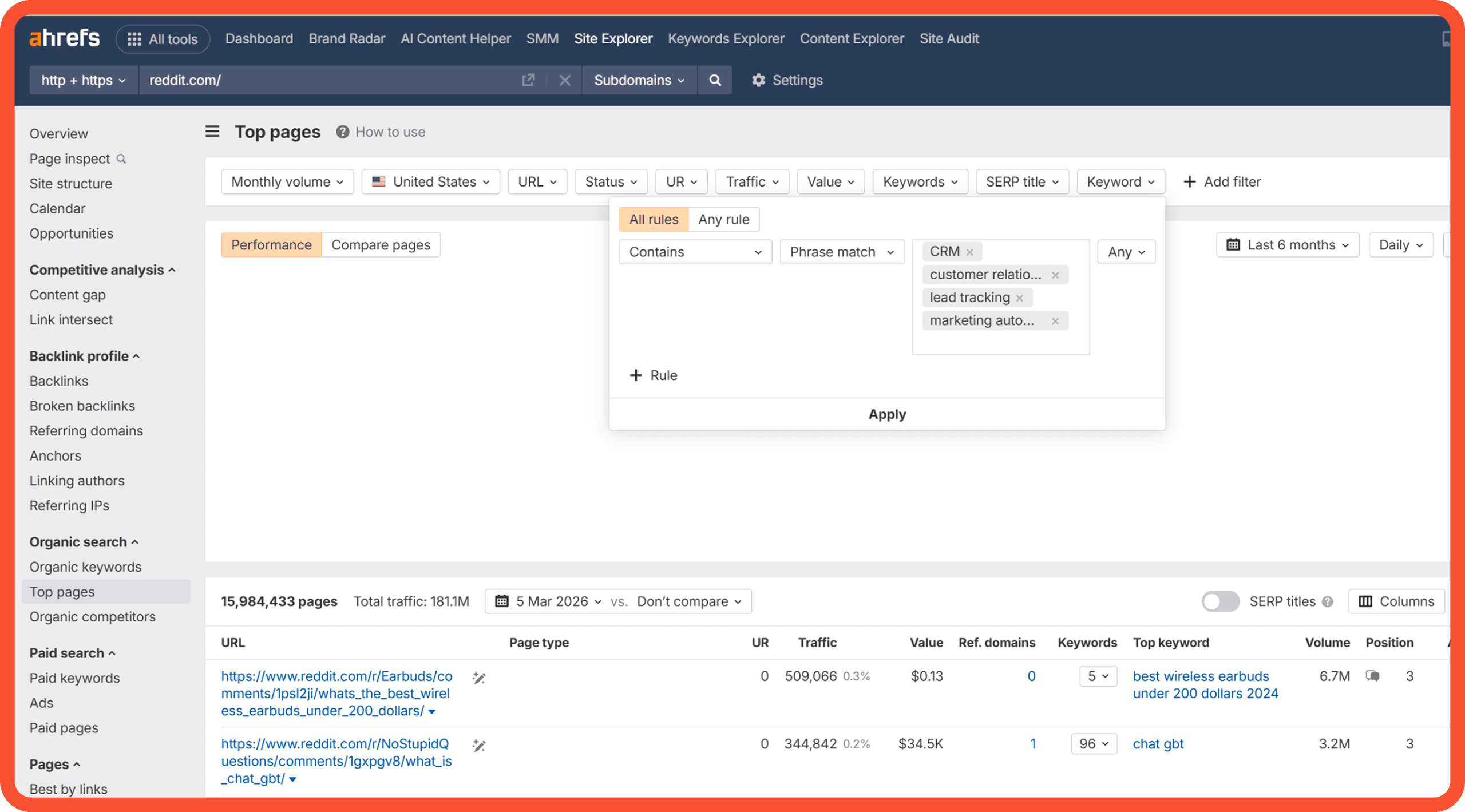Click the AI wand icon for NoStupidQuestions URL
This screenshot has height=812, width=1465.
coord(479,746)
